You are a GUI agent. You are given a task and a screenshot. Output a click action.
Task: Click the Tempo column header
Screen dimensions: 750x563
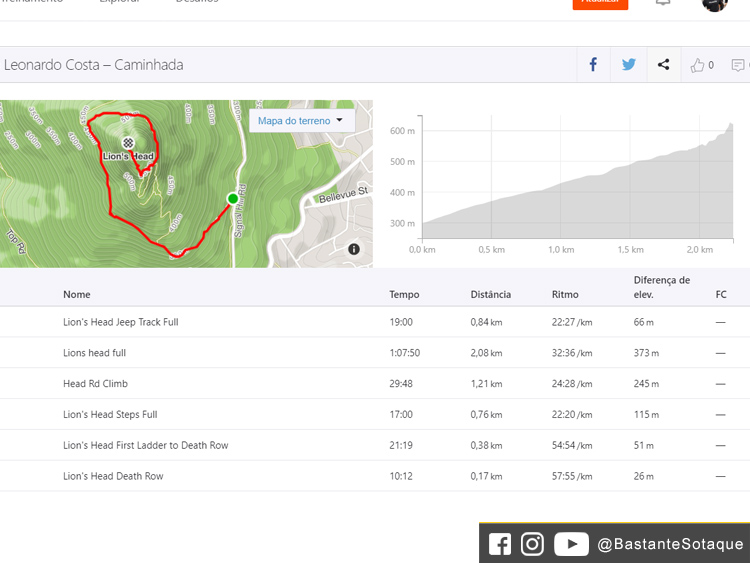pos(404,294)
